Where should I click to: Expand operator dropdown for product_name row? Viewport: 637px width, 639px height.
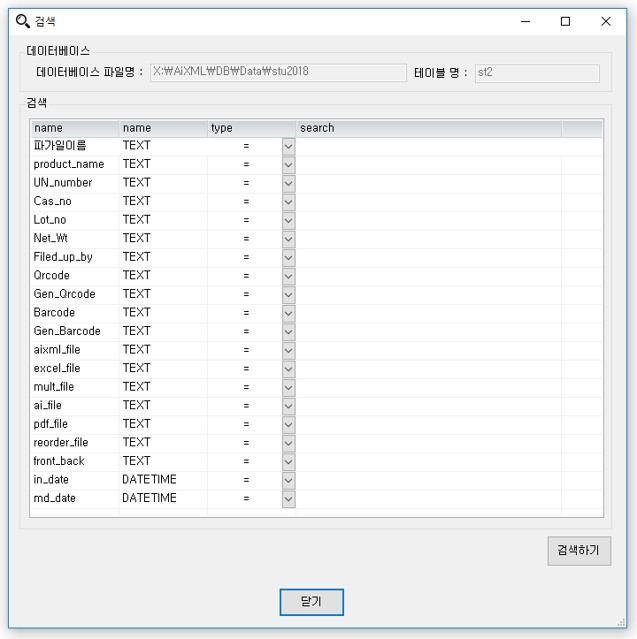coord(288,165)
